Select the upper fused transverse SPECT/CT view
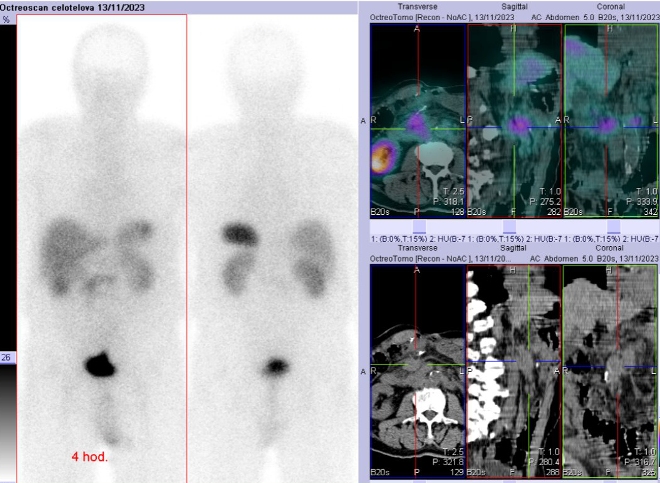Image resolution: width=660 pixels, height=483 pixels. point(418,120)
